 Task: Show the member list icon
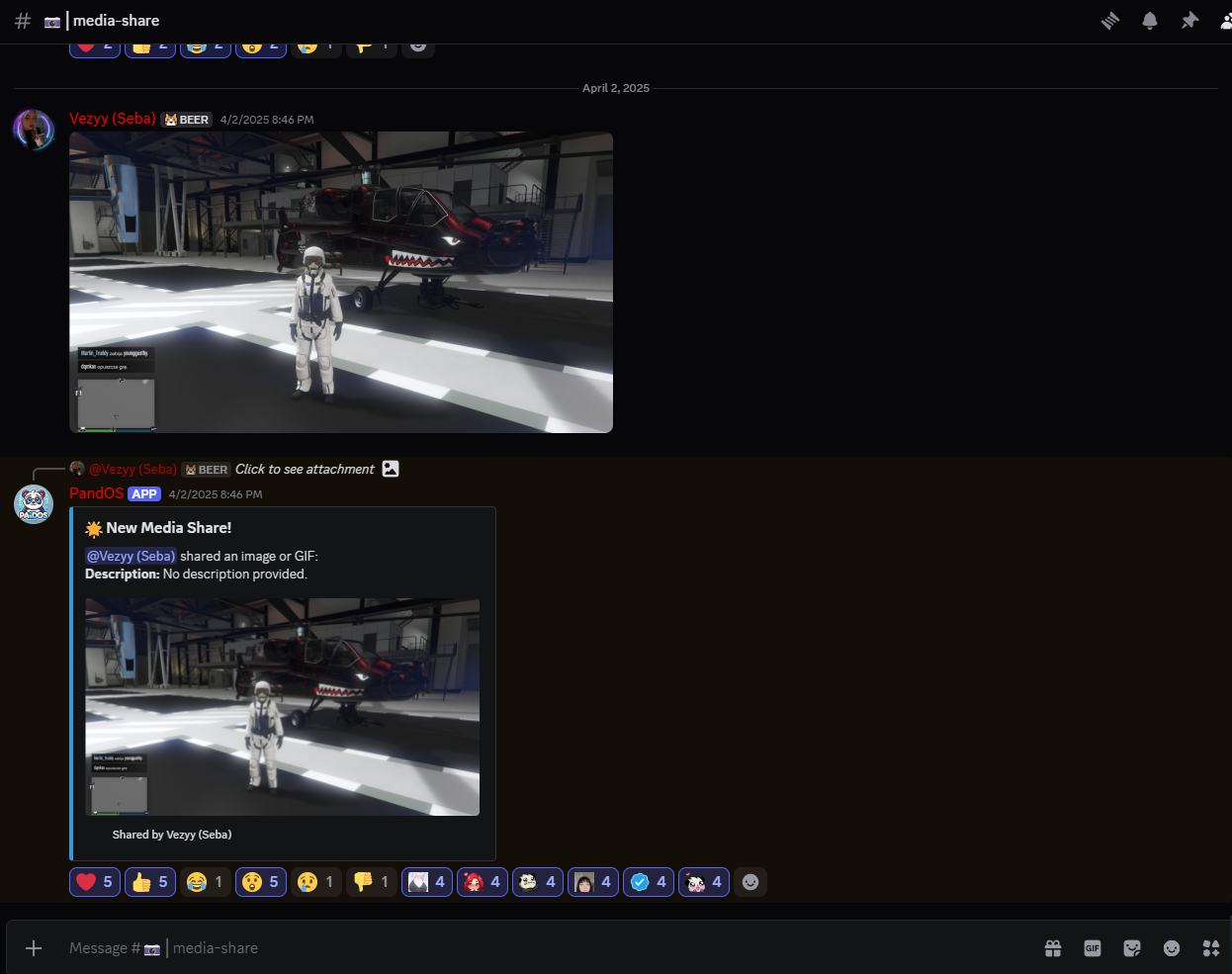(1224, 21)
